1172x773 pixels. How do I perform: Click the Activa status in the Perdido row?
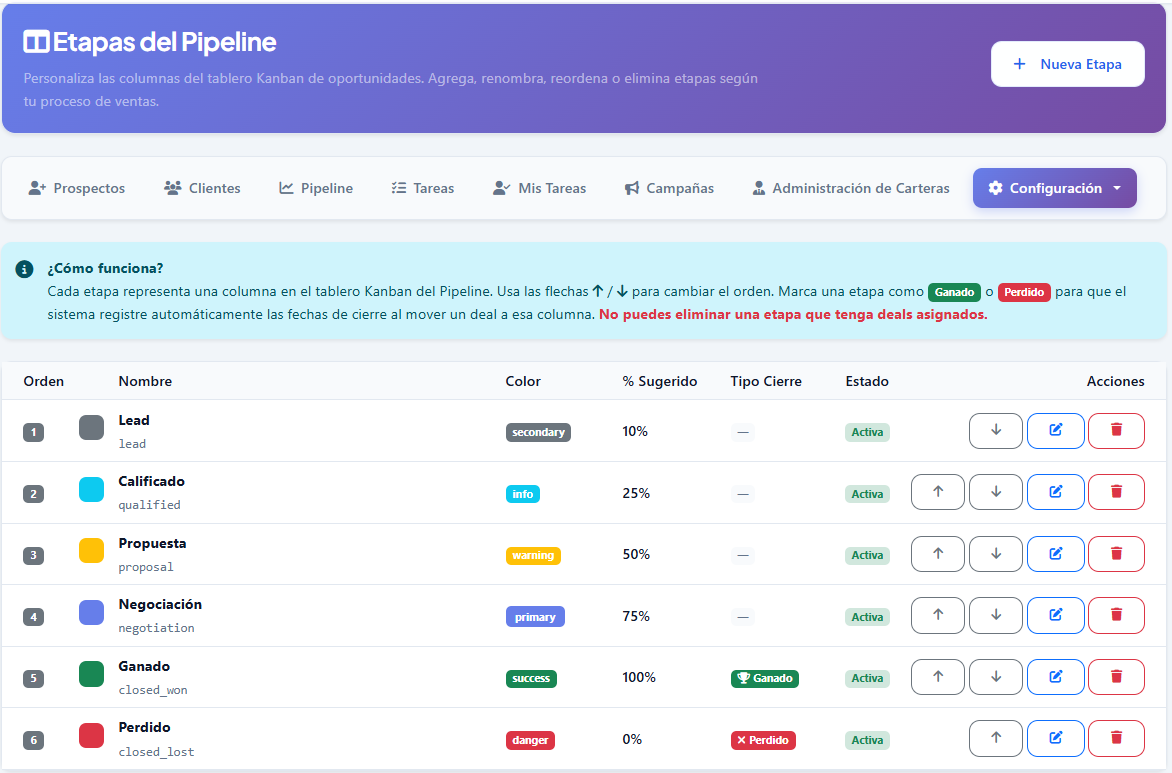867,740
